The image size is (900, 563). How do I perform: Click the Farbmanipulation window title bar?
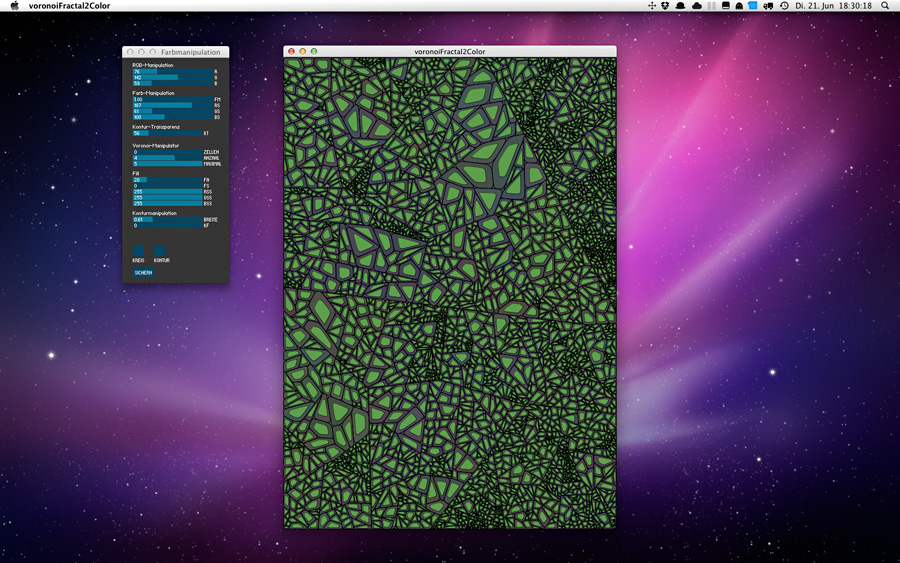190,52
